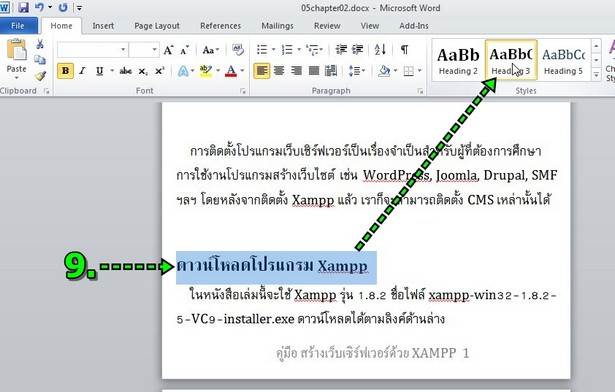Toggle Bold formatting button
The height and width of the screenshot is (392, 615).
pyautogui.click(x=66, y=71)
